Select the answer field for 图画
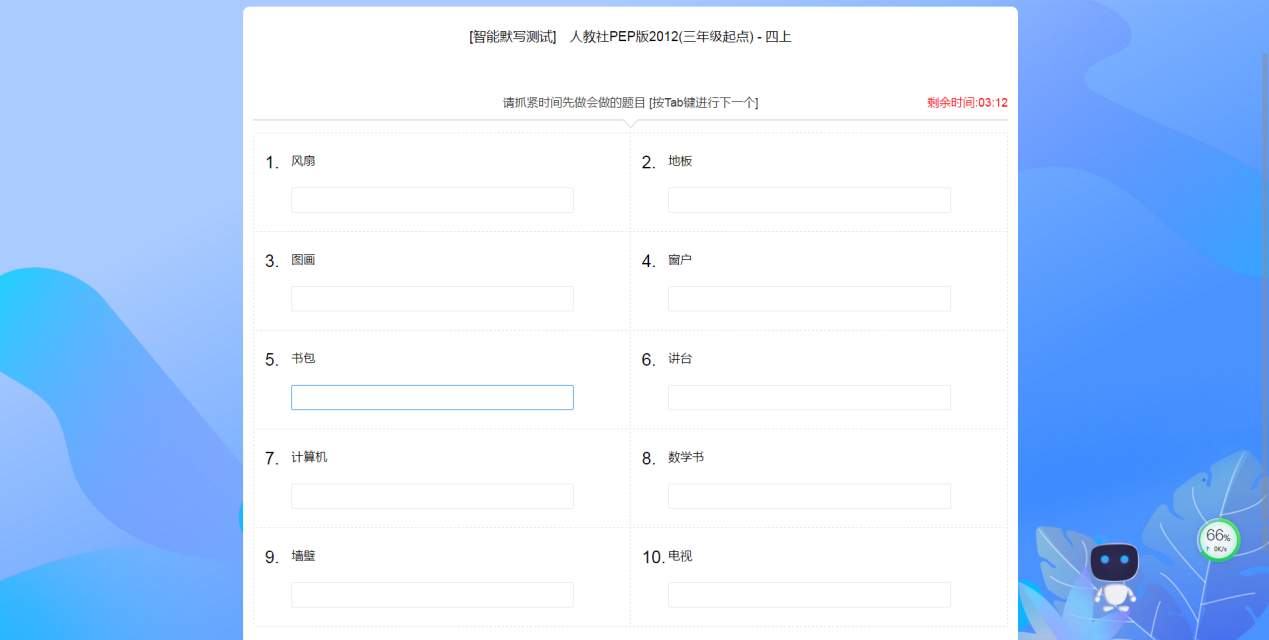The width and height of the screenshot is (1269, 640). (432, 299)
